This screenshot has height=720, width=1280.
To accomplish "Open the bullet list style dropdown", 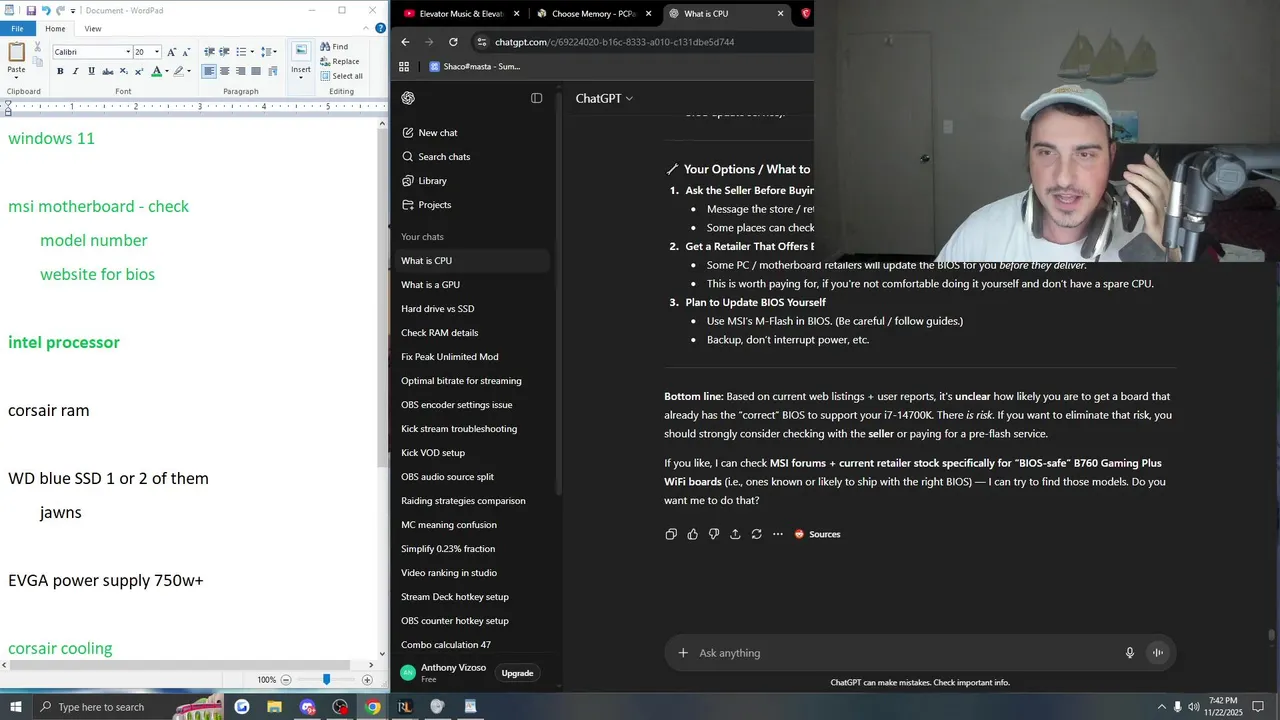I will point(253,52).
